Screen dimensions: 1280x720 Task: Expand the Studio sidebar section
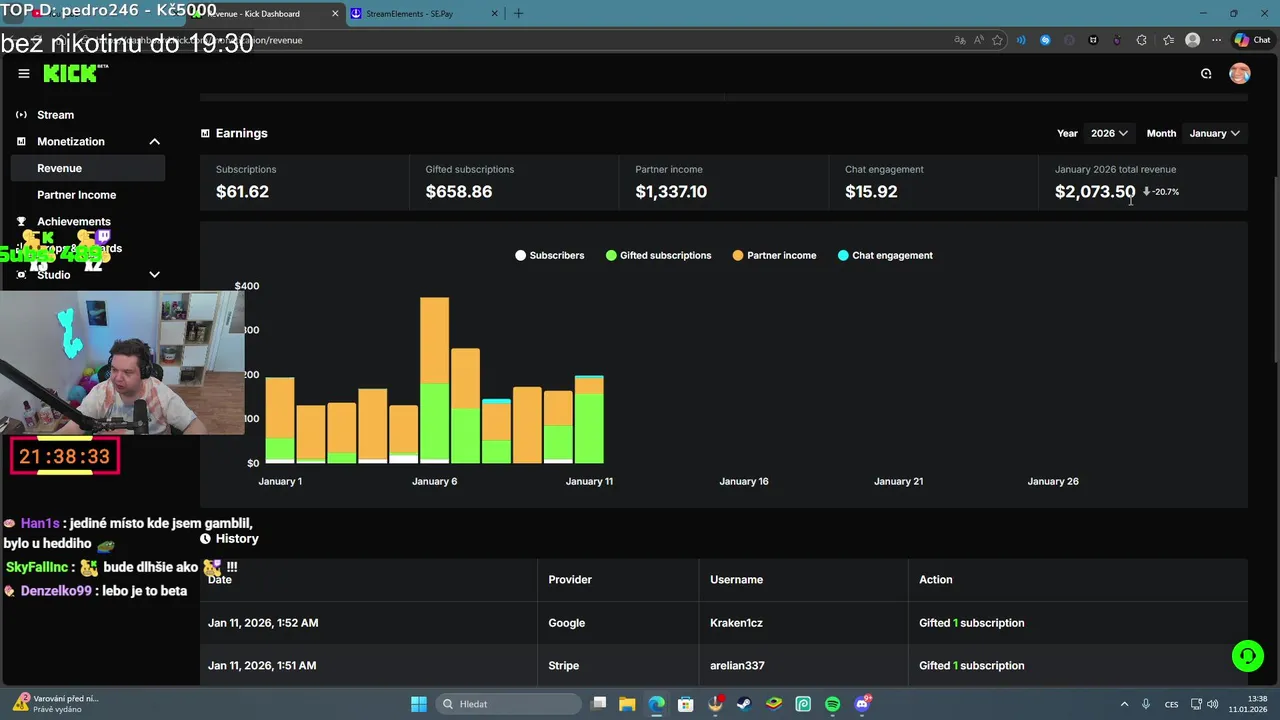pos(155,275)
